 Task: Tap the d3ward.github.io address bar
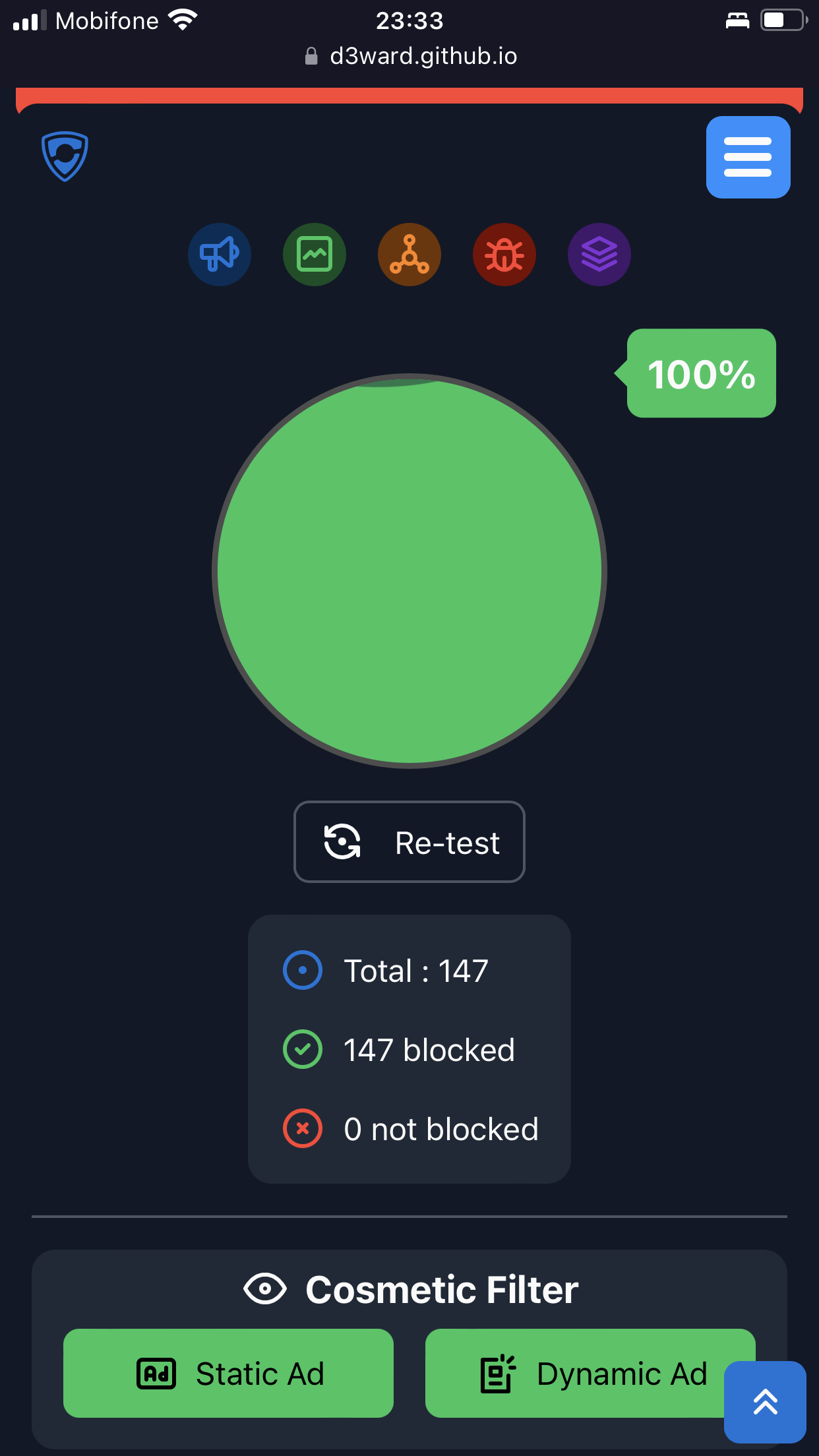pyautogui.click(x=409, y=56)
